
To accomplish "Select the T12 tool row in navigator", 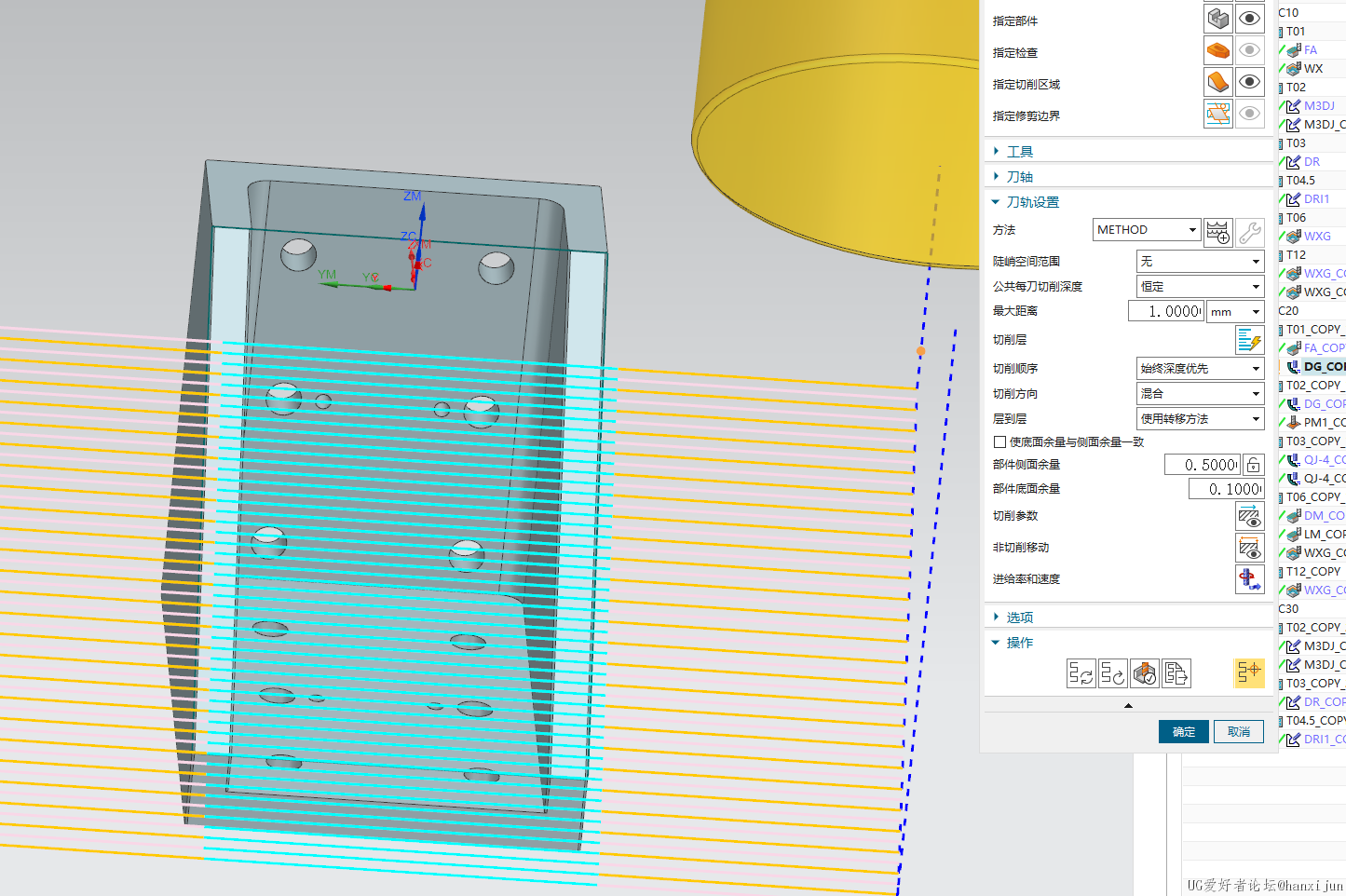I will point(1296,255).
